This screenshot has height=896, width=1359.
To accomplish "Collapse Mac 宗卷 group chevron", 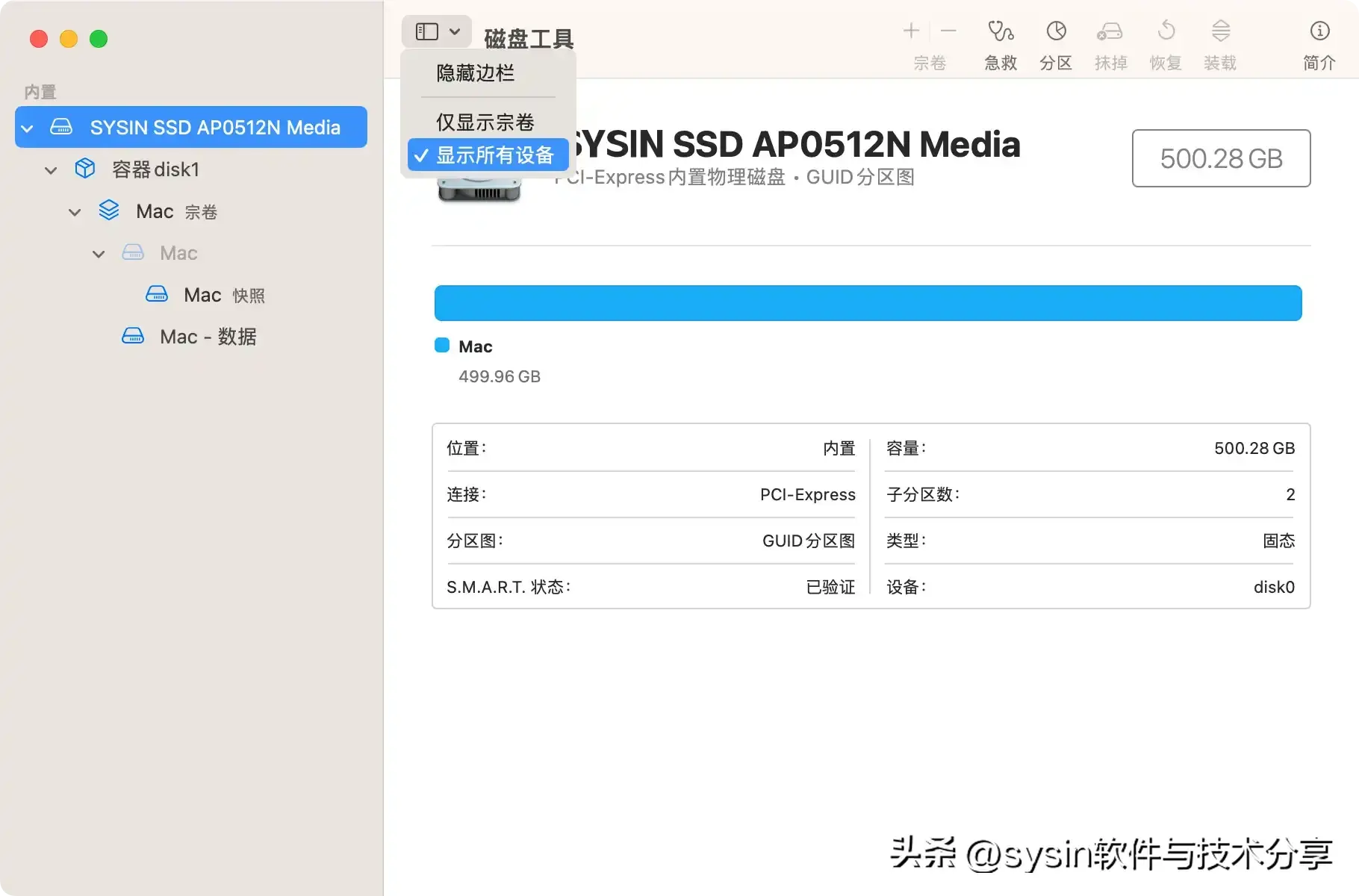I will coord(75,212).
